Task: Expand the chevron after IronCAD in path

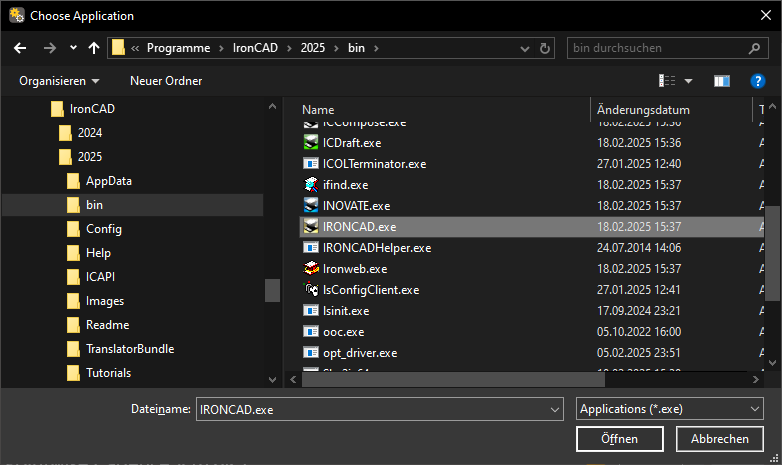Action: tap(289, 48)
